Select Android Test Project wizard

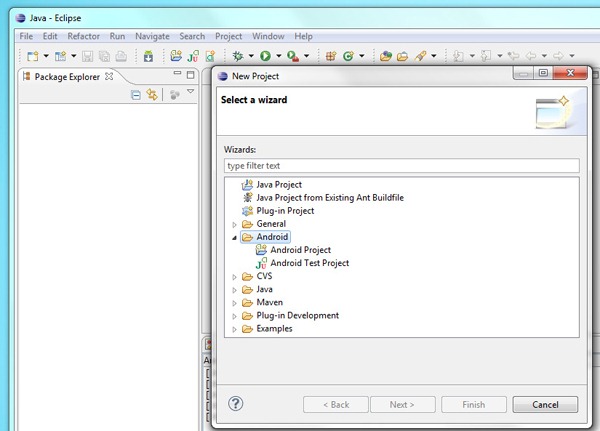310,263
